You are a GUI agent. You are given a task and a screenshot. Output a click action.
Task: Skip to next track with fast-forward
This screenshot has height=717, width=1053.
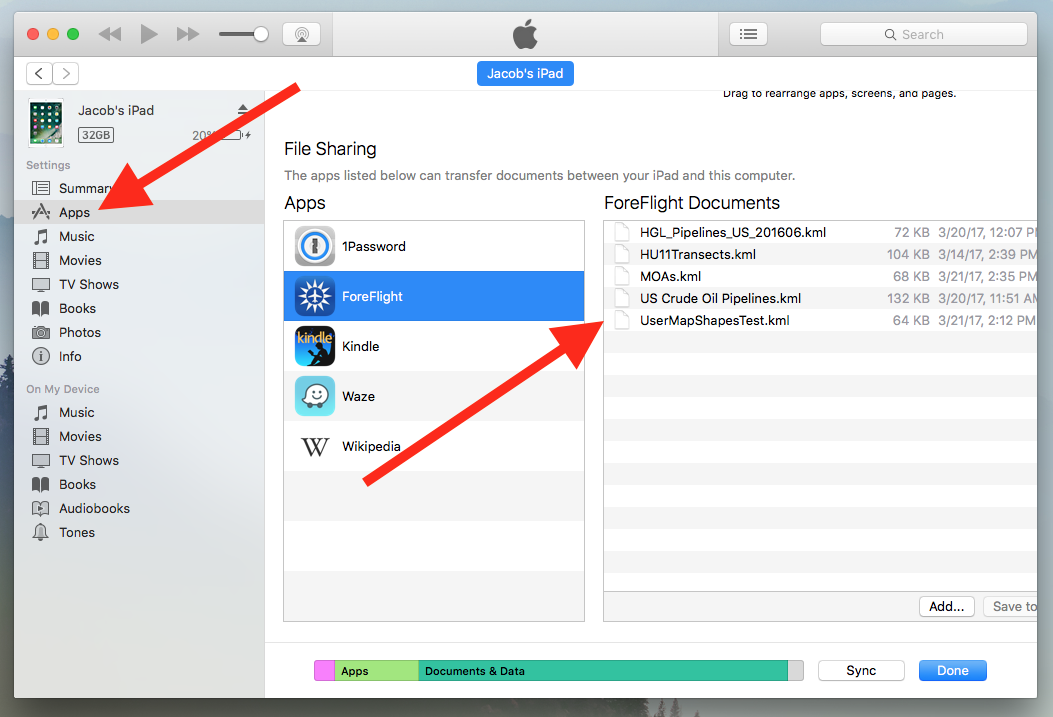(x=187, y=34)
